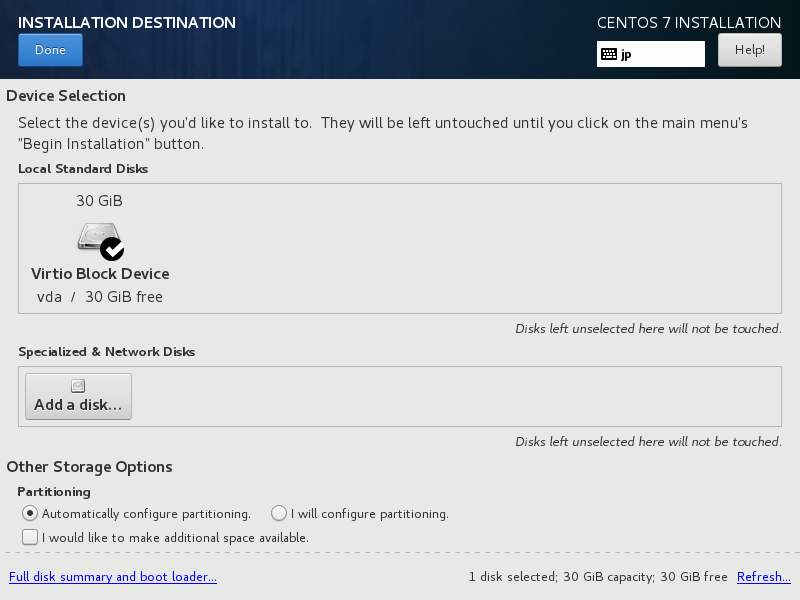
Task: Select Automatically configure partitioning
Action: [30, 513]
